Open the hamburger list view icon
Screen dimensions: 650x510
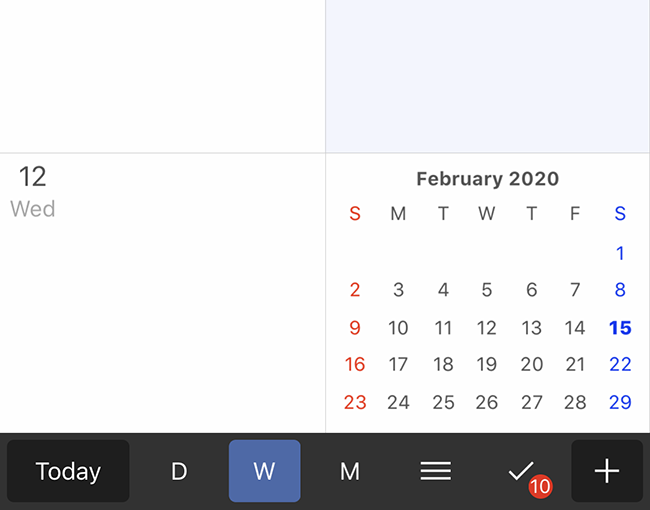(x=435, y=471)
